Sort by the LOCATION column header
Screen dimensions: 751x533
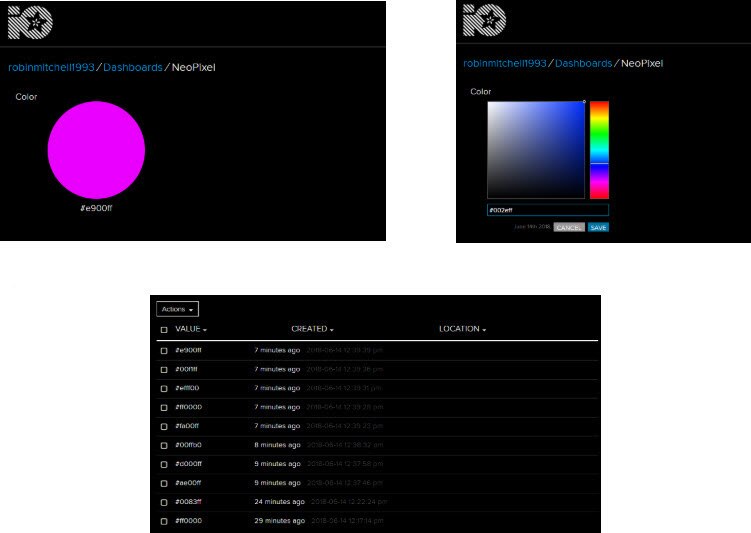point(462,329)
